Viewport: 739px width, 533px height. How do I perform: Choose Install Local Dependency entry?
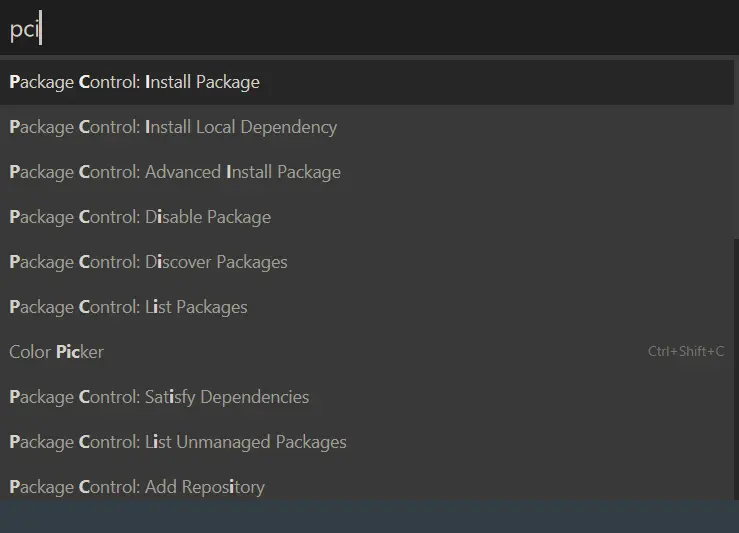(173, 127)
